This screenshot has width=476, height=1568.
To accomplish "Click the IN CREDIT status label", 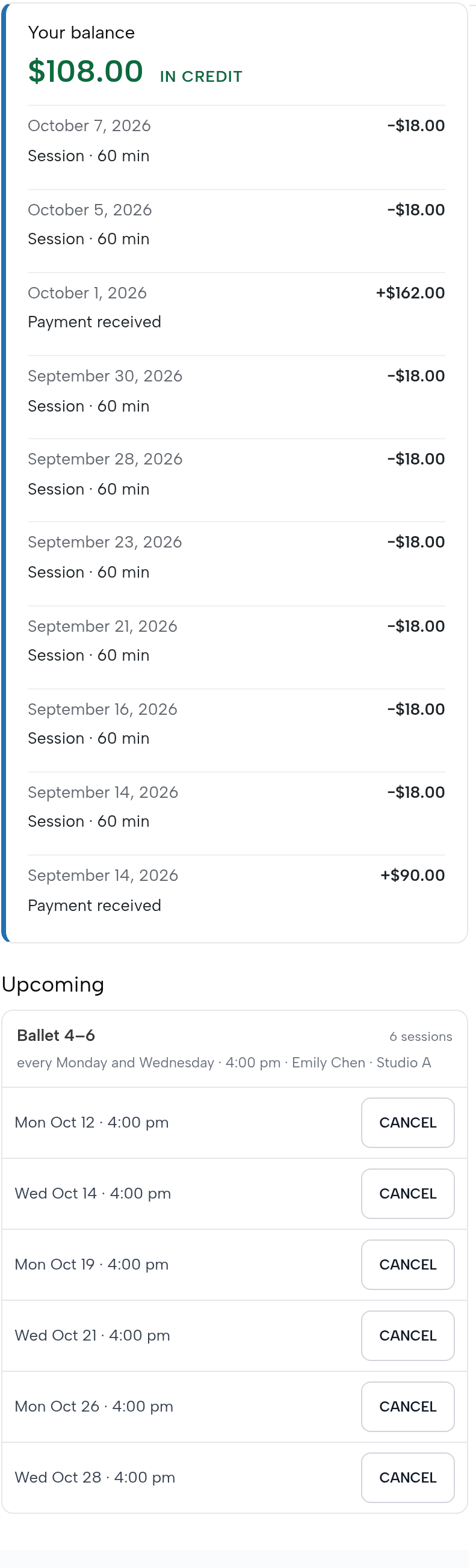I will tap(201, 76).
